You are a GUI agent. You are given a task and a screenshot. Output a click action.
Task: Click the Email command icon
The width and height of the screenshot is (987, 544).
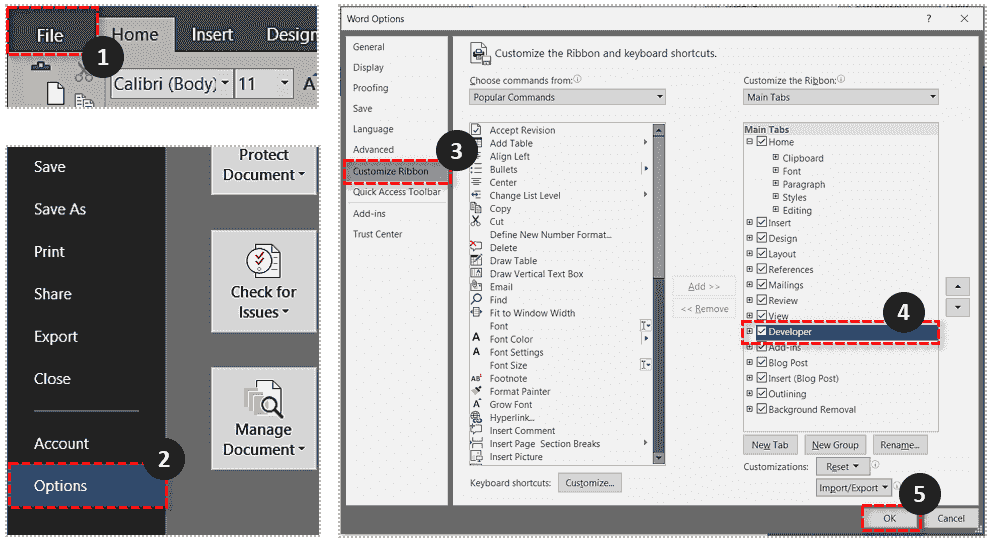(477, 286)
